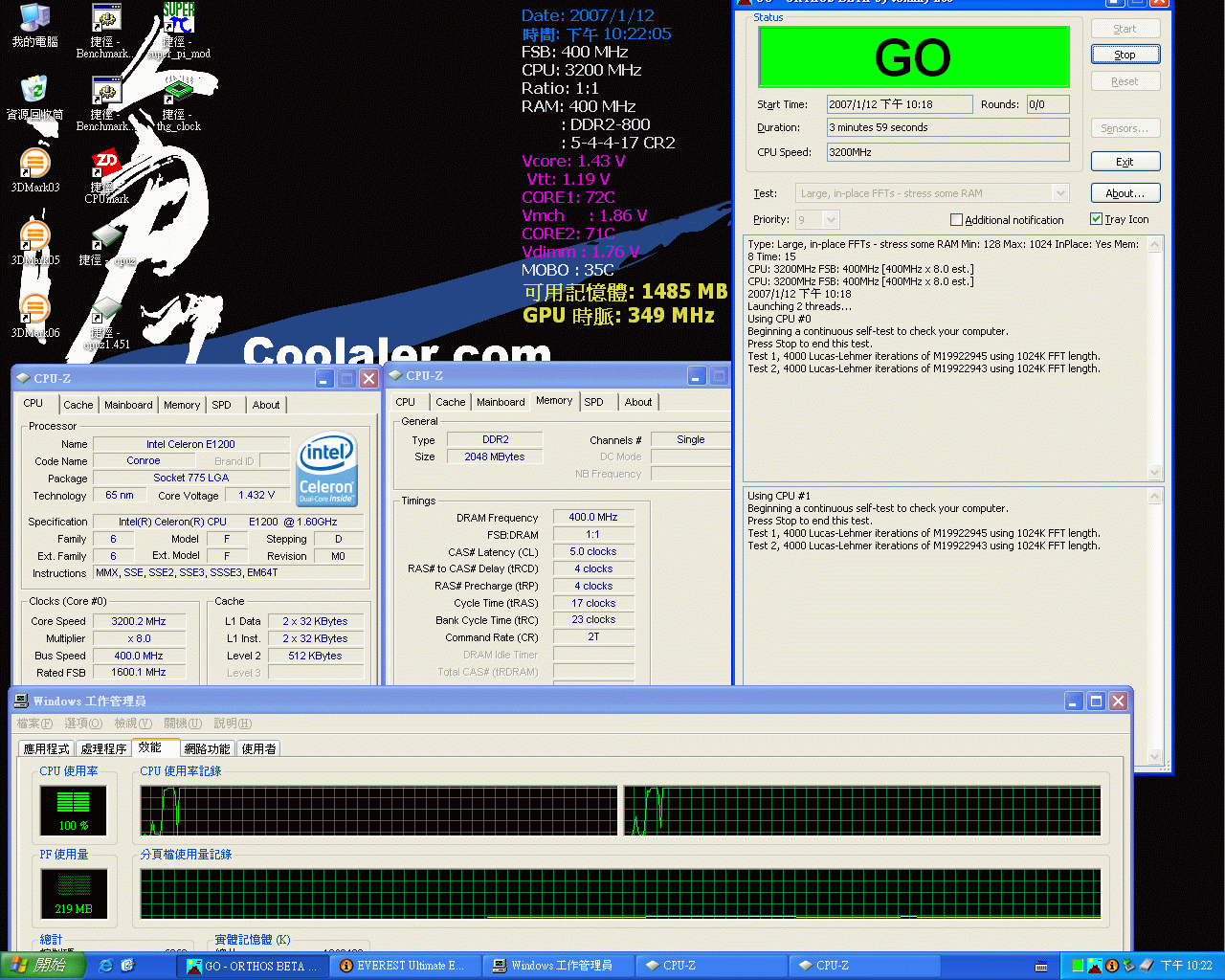Screen dimensions: 1225x980
Task: Open the 開始 Start menu
Action: 44,966
